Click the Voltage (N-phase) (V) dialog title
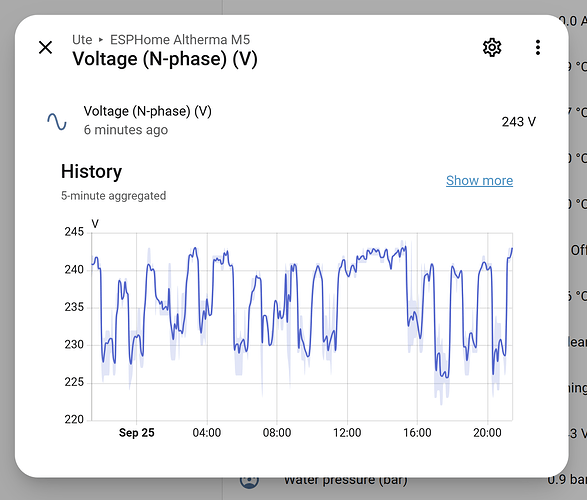 tap(165, 59)
